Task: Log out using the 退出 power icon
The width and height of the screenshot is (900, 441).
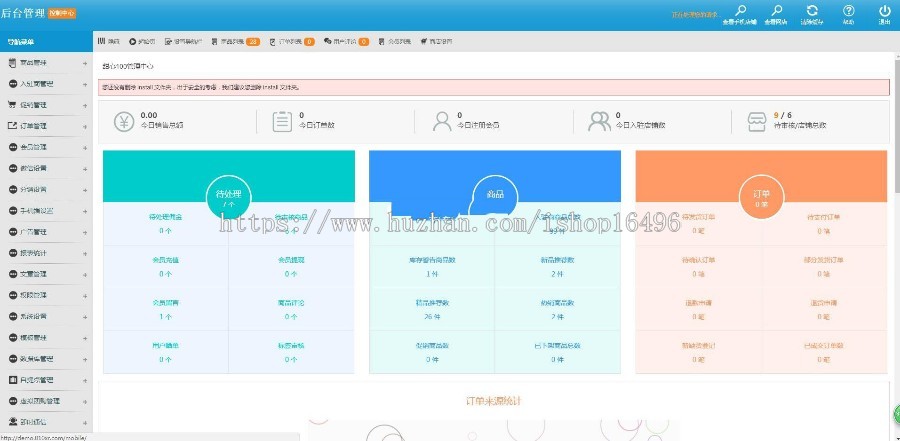Action: point(885,10)
